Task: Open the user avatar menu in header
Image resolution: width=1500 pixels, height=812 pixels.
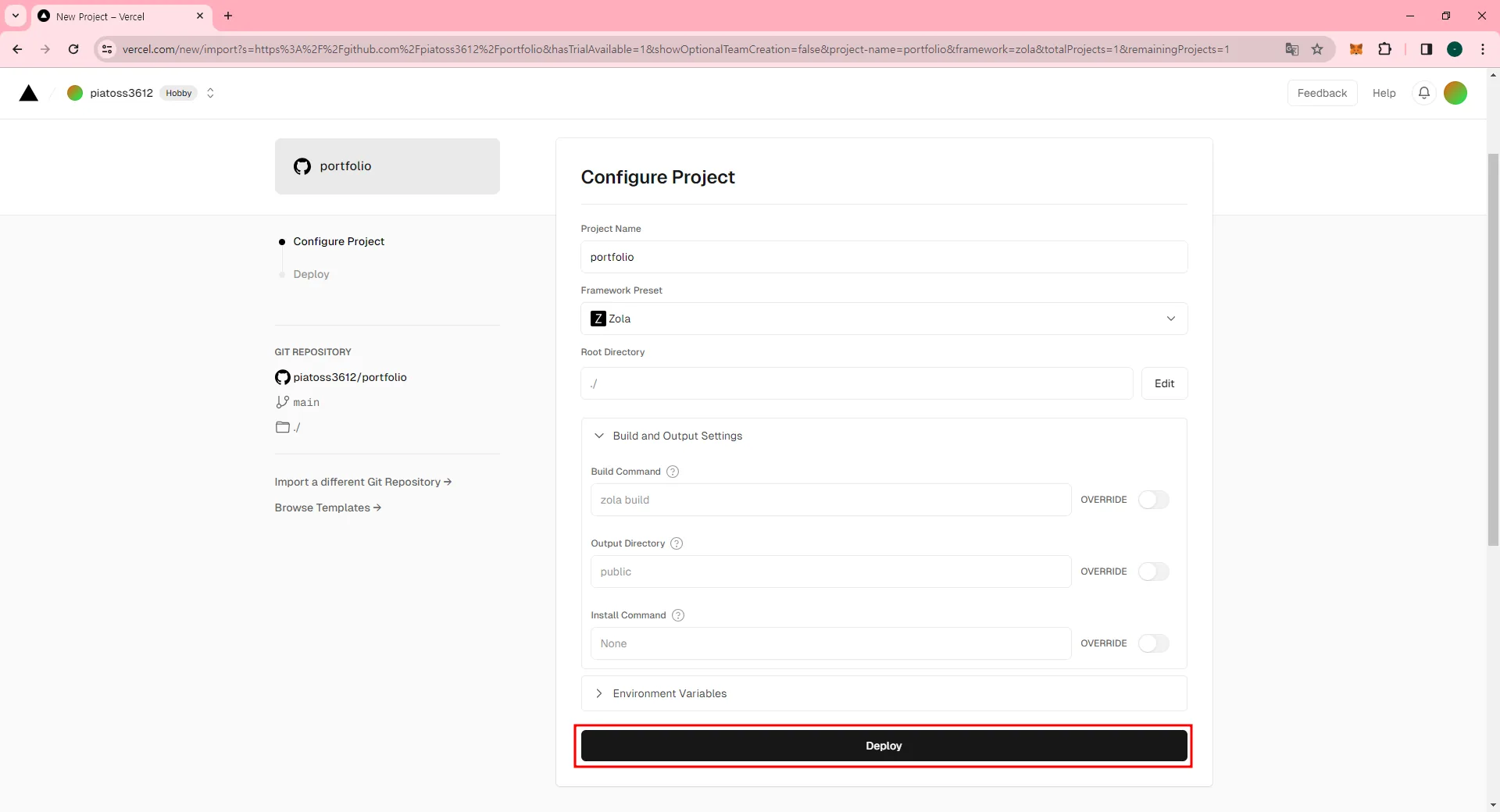Action: click(x=1455, y=93)
